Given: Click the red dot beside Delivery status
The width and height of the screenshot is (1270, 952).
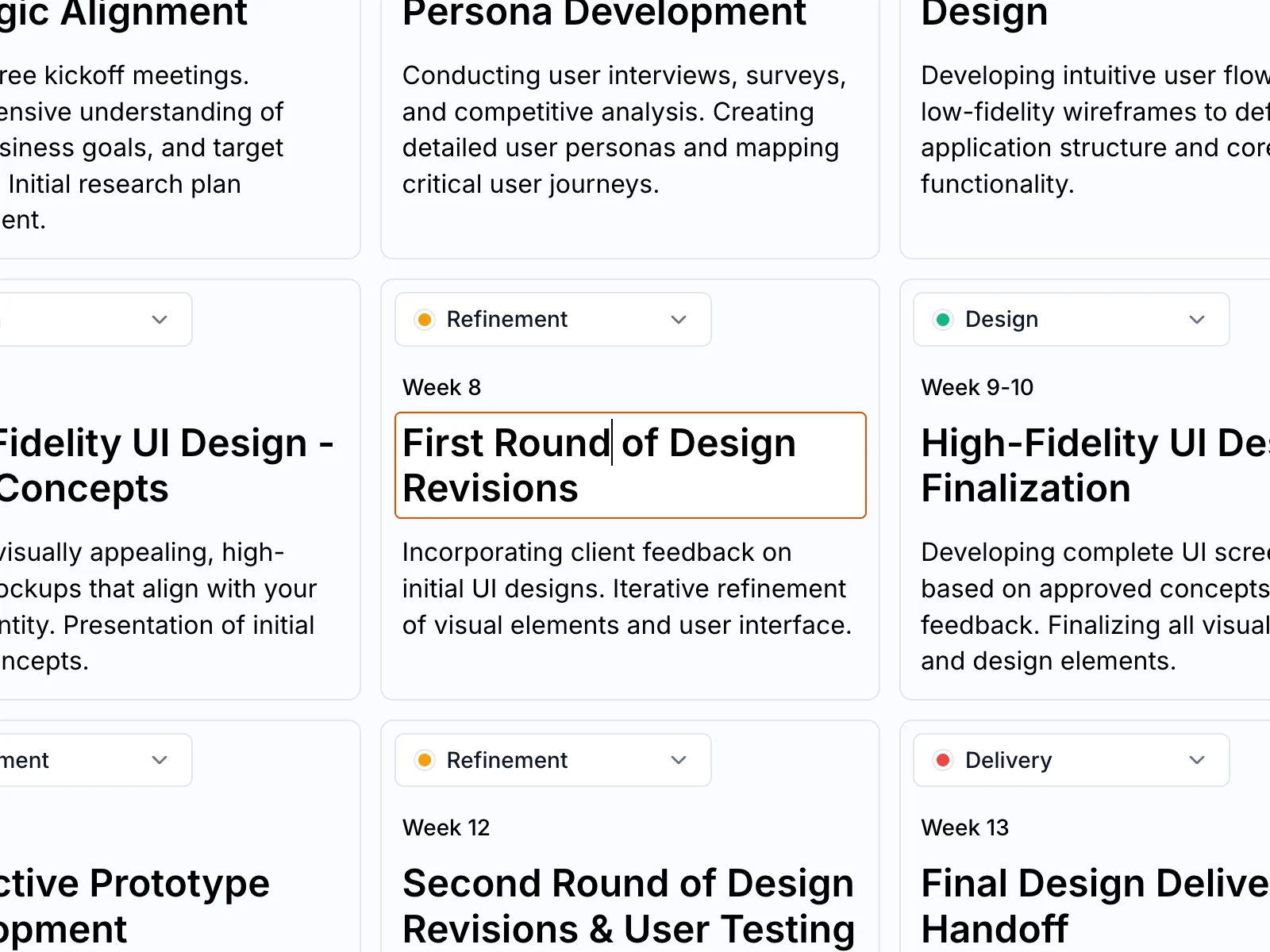Looking at the screenshot, I should pos(943,760).
